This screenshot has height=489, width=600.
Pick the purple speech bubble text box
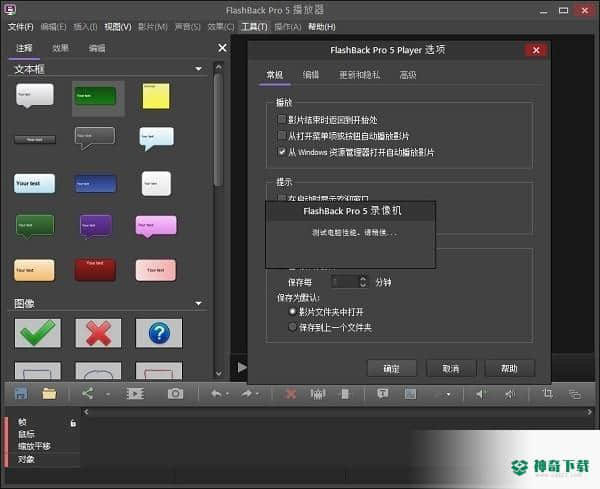coord(96,226)
